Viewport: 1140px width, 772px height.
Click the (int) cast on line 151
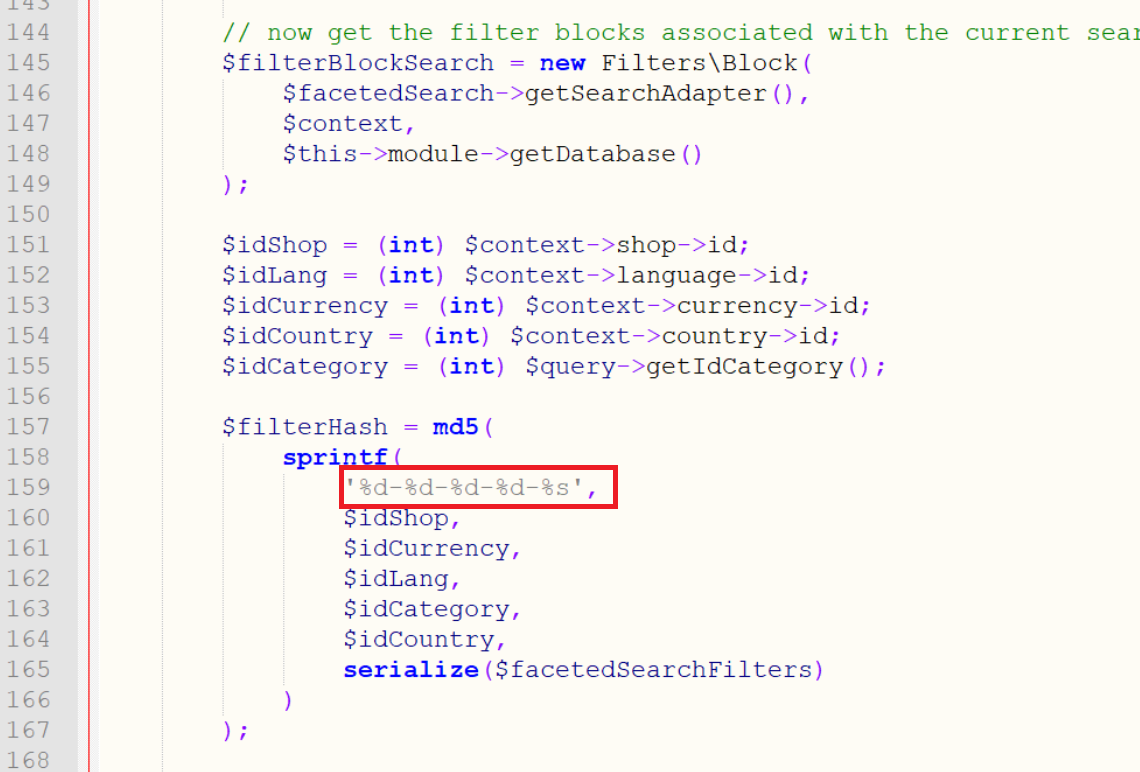click(411, 245)
